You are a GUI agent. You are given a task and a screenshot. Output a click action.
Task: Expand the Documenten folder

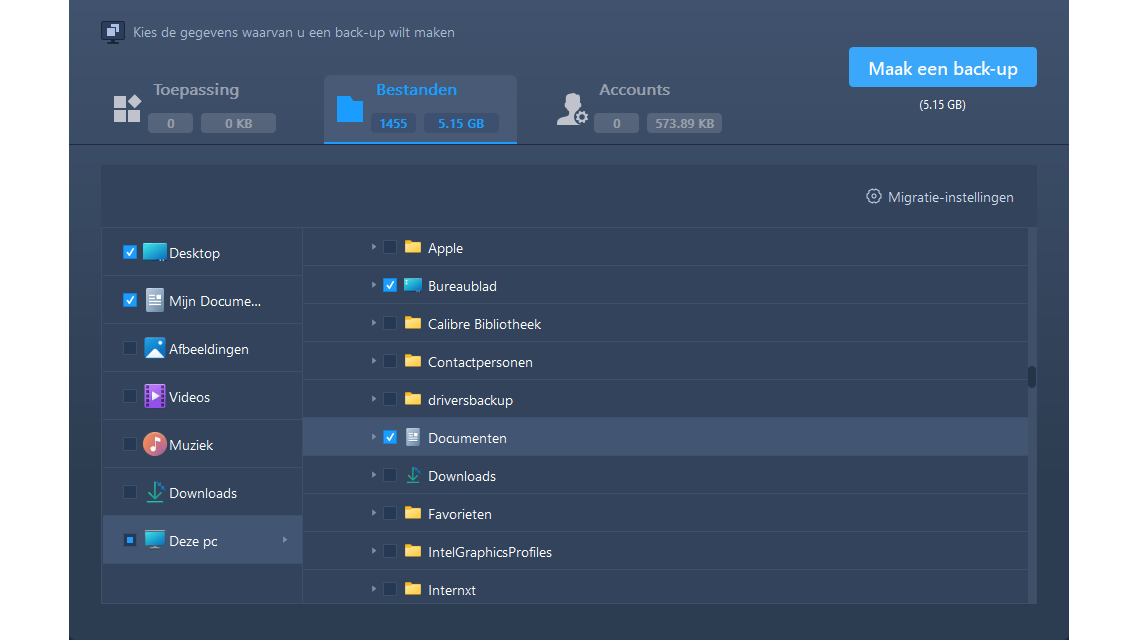(x=374, y=438)
